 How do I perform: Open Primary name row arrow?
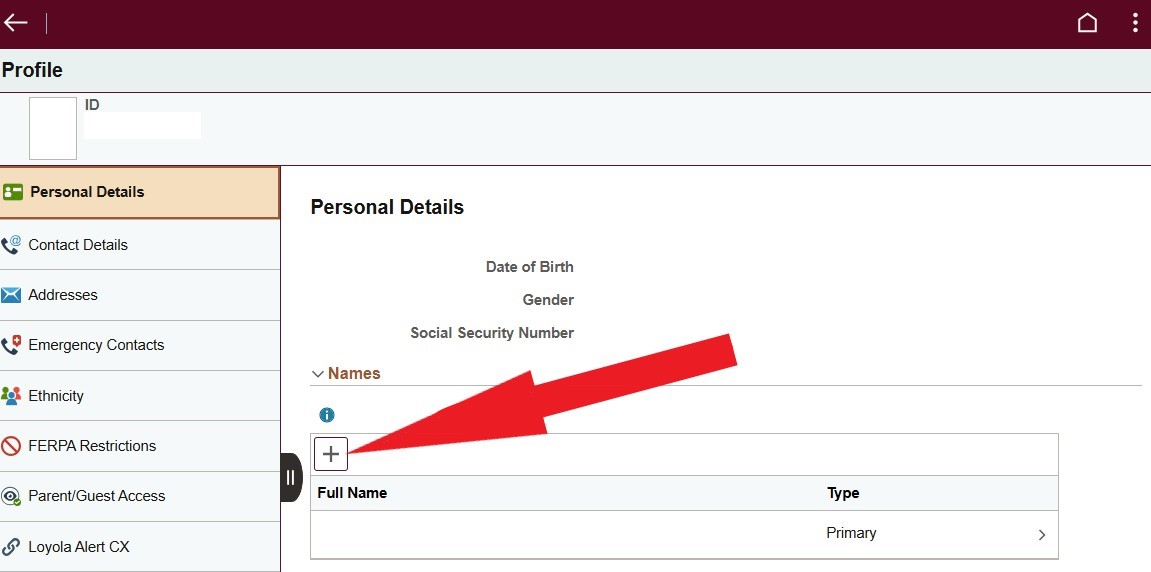pos(1042,535)
